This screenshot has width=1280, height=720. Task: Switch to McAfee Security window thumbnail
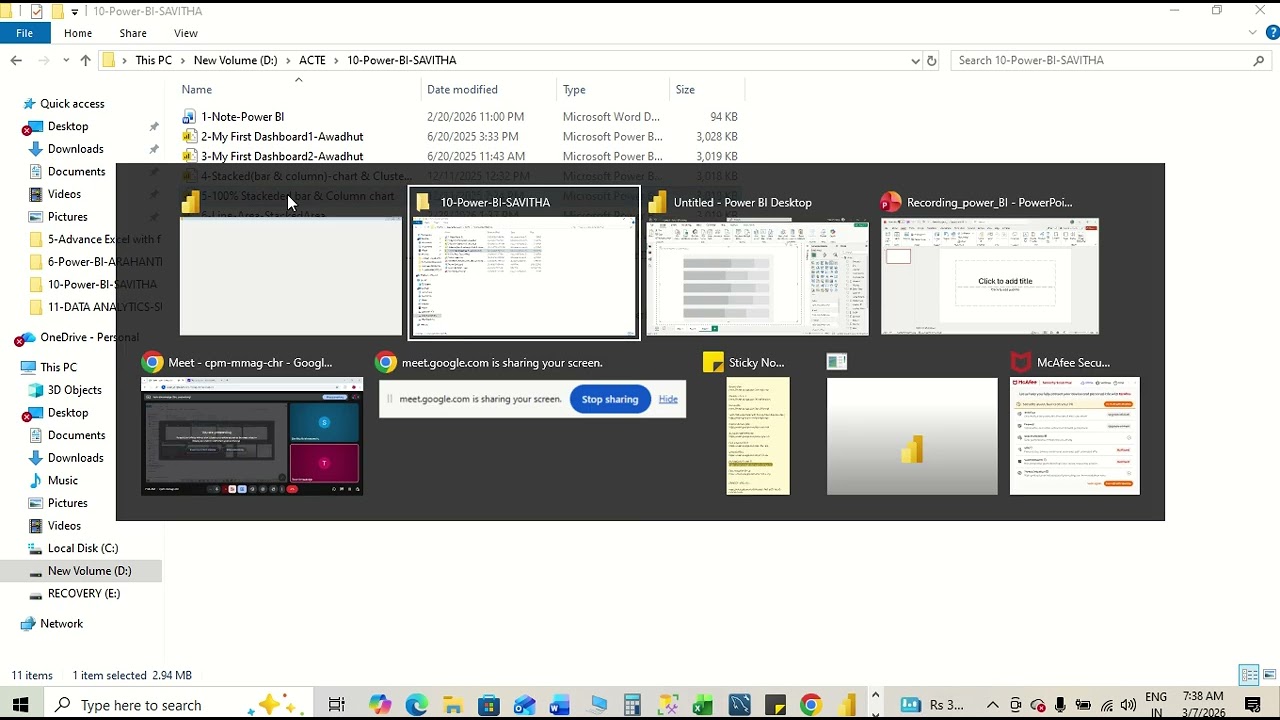tap(1074, 424)
